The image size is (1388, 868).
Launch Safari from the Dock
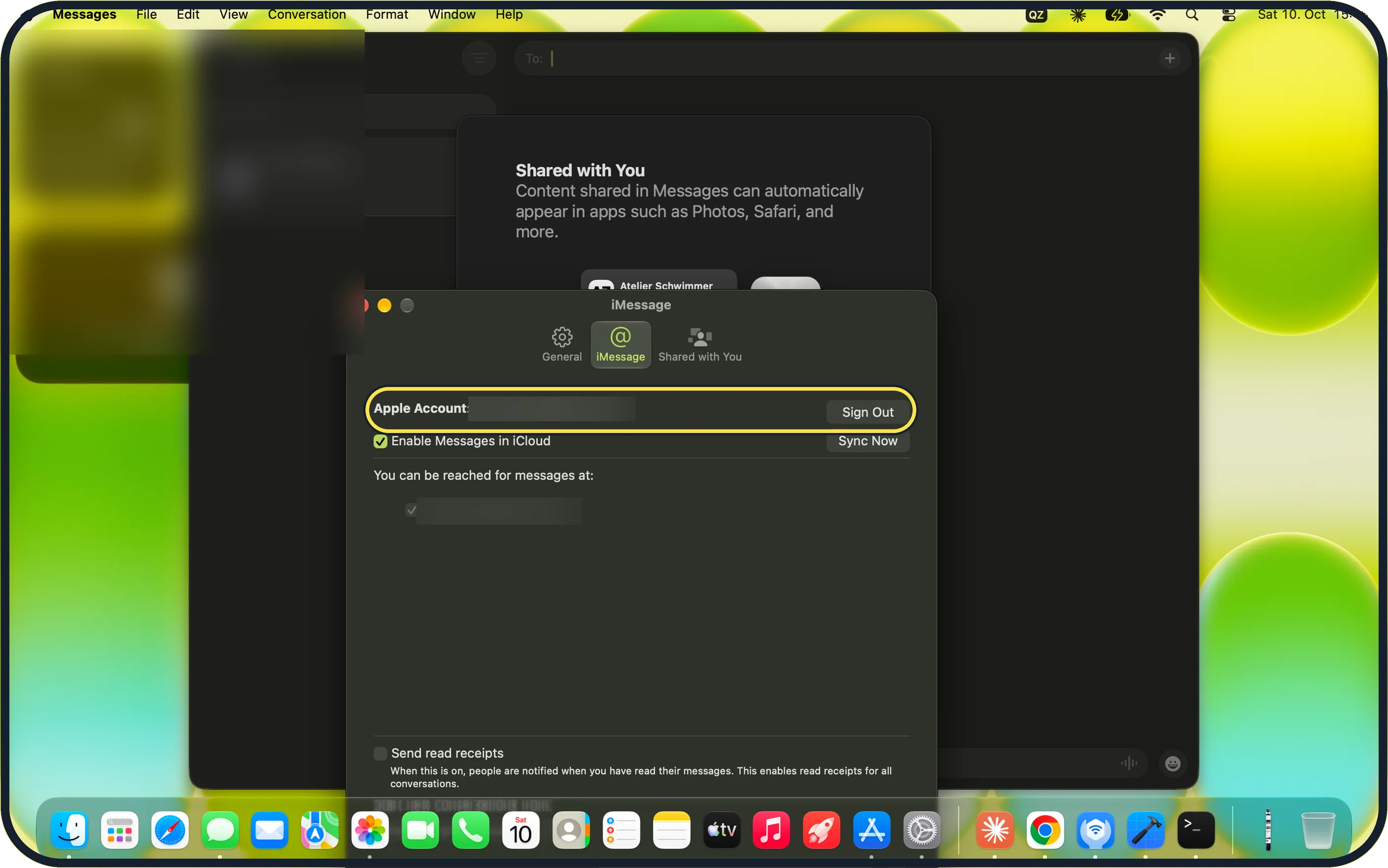(170, 831)
